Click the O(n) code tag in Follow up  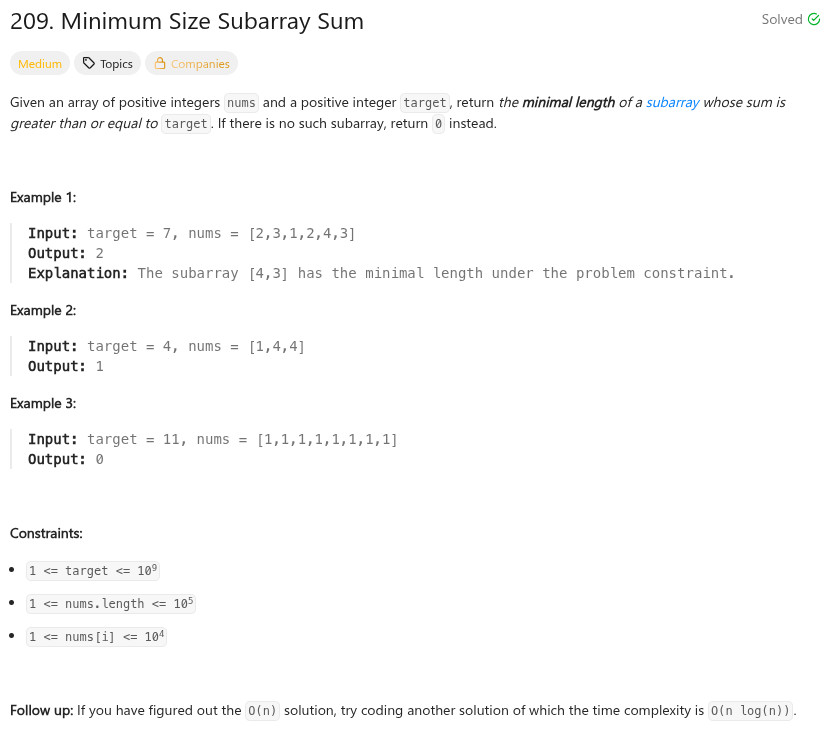point(264,711)
